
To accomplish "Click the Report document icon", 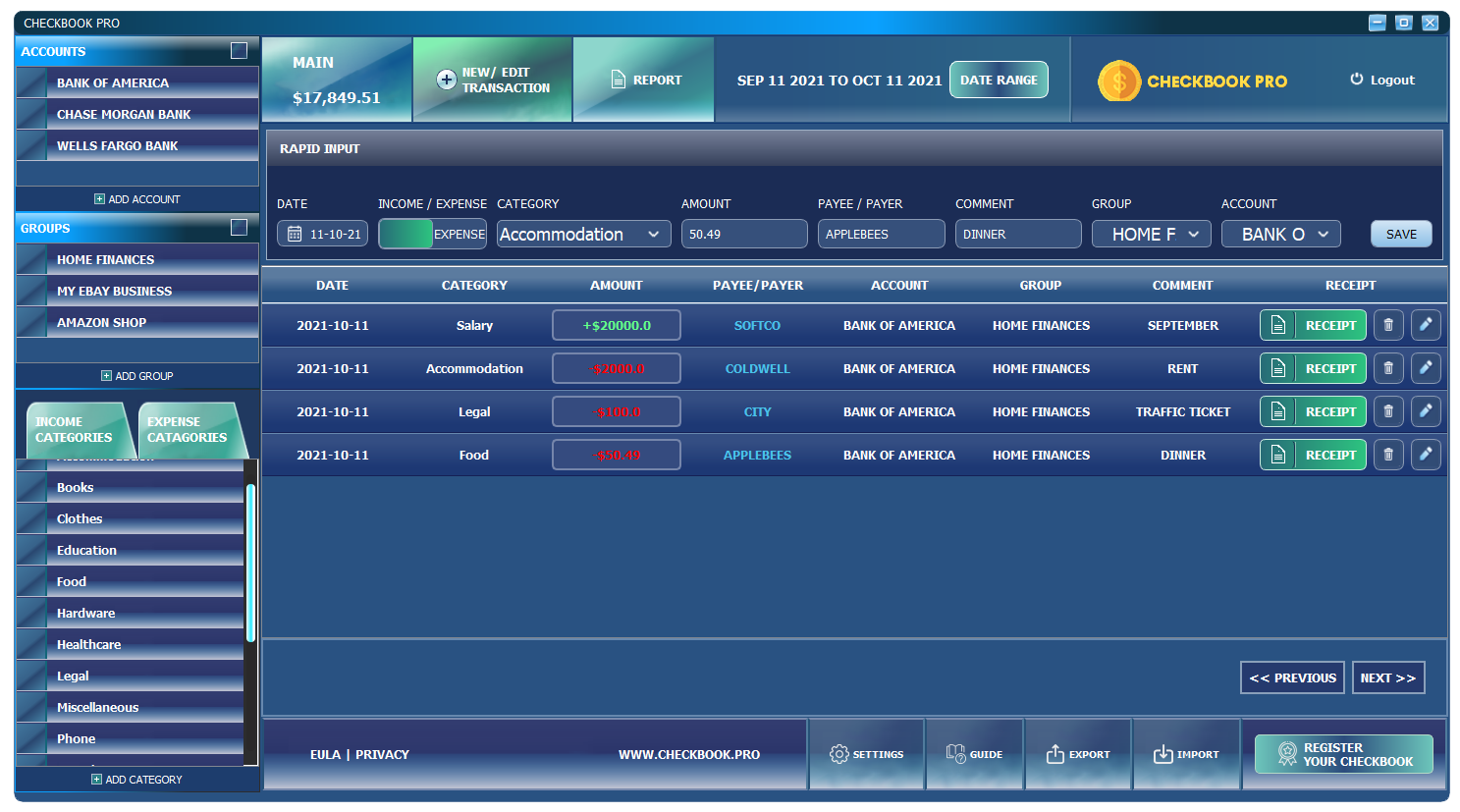I will (x=619, y=80).
